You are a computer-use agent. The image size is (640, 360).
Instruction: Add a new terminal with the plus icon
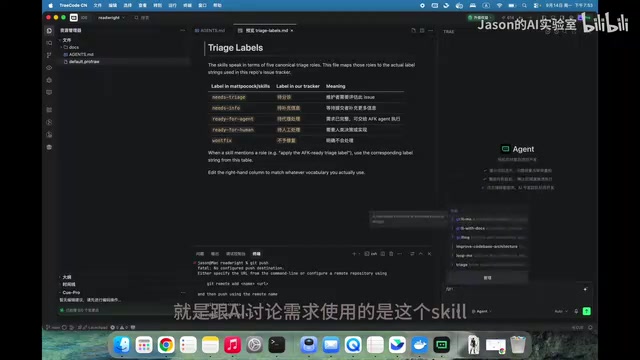354,254
